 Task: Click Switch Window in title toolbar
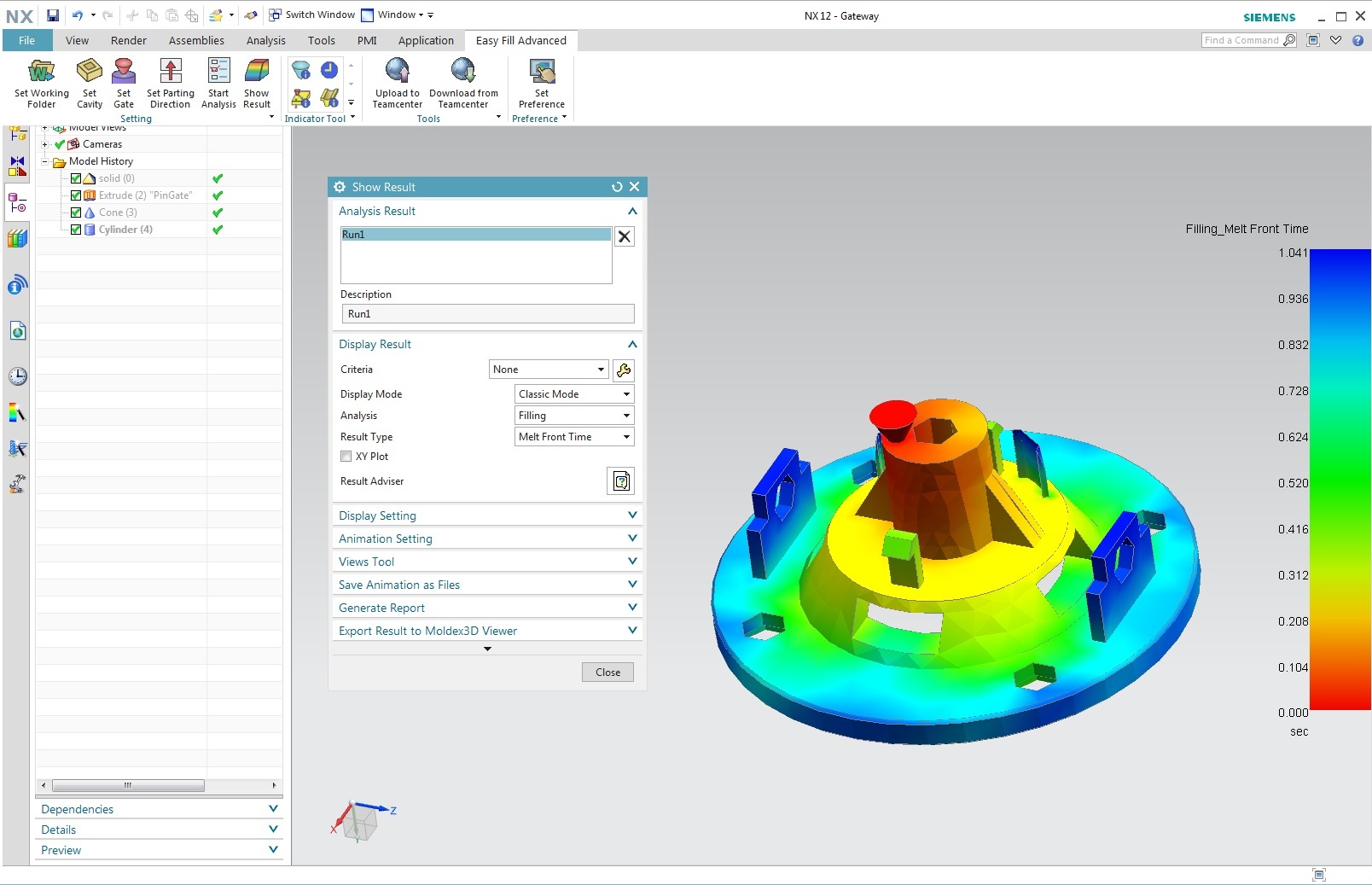(x=312, y=15)
